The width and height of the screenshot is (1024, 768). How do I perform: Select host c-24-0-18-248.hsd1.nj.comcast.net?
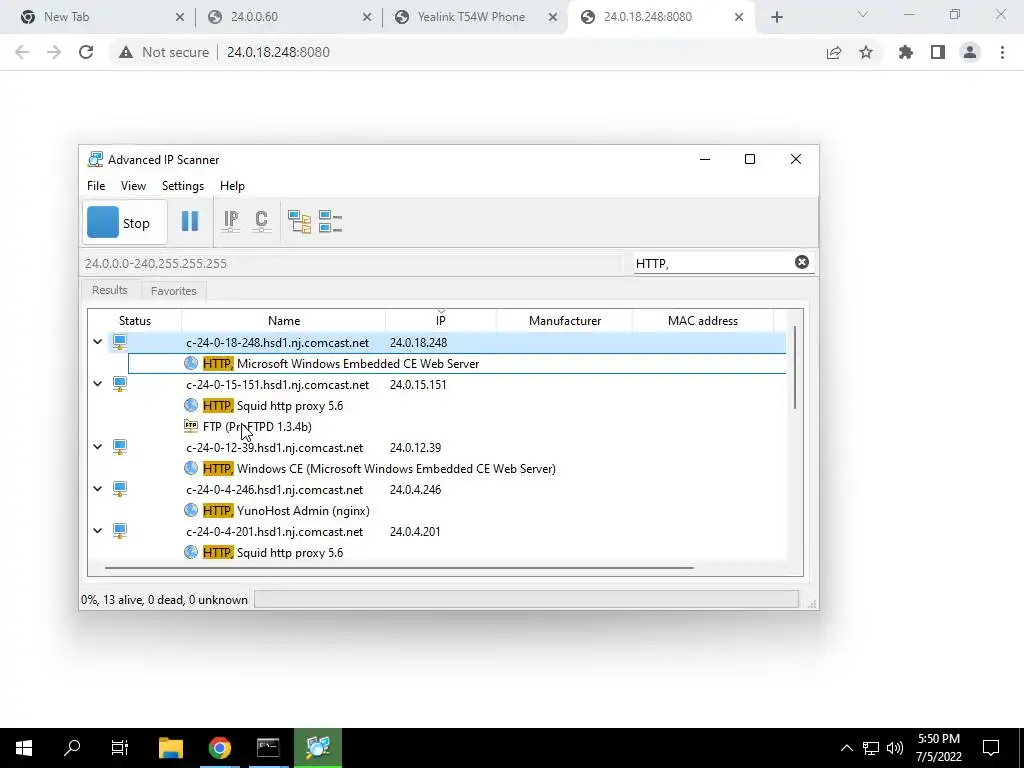point(278,343)
